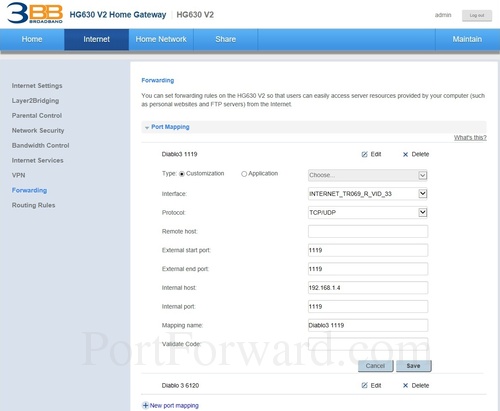This screenshot has width=500, height=411.
Task: Click the Validate Code input field
Action: tap(368, 344)
